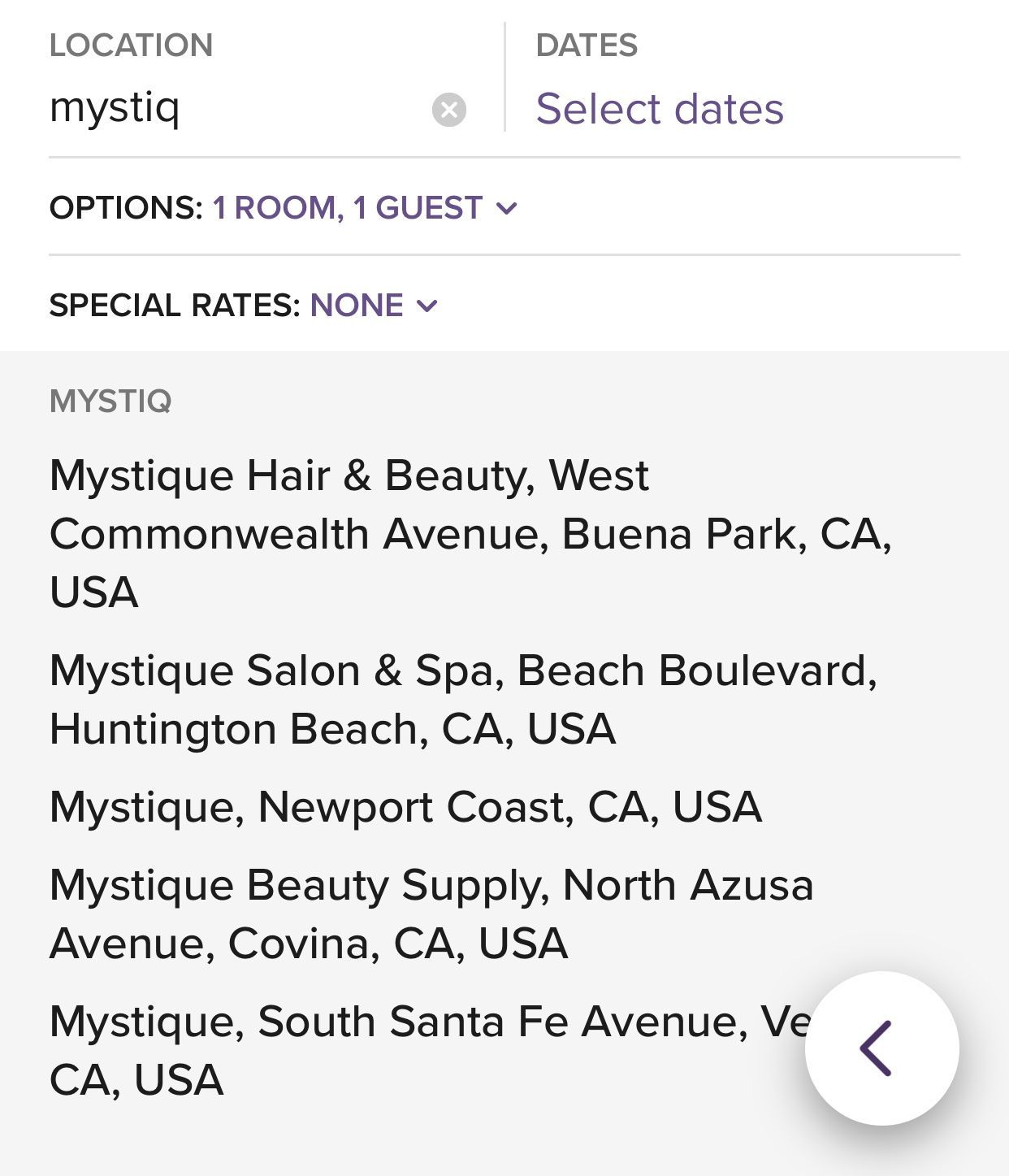Viewport: 1009px width, 1176px height.
Task: Click the MYSTIQ suggestions header
Action: pos(110,401)
